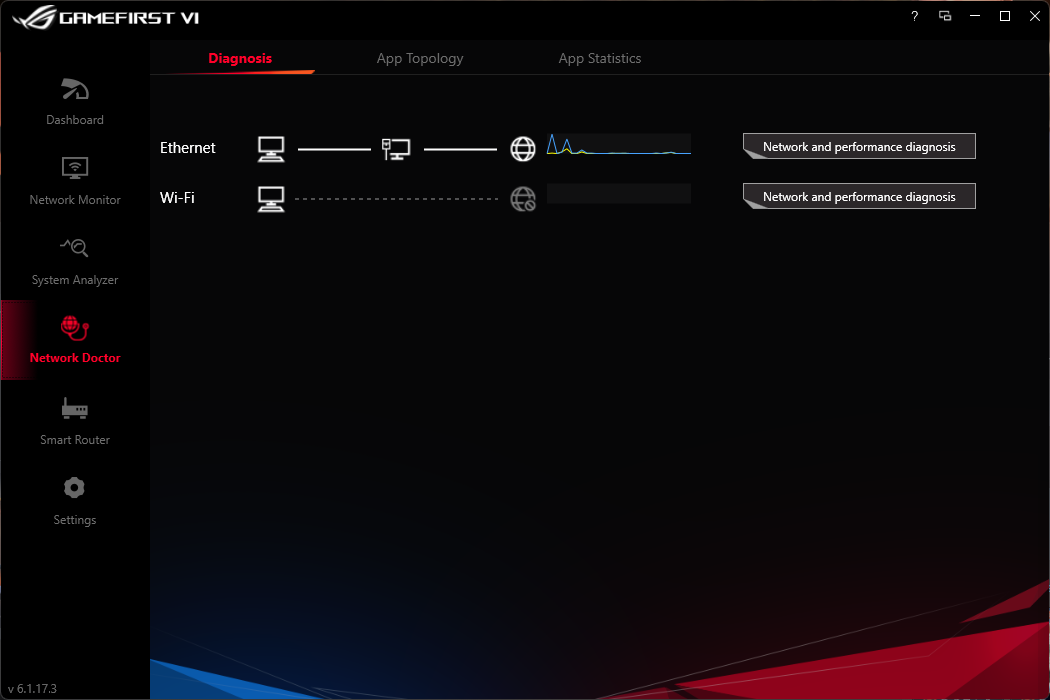
Task: Open the Network Monitor section
Action: [75, 181]
